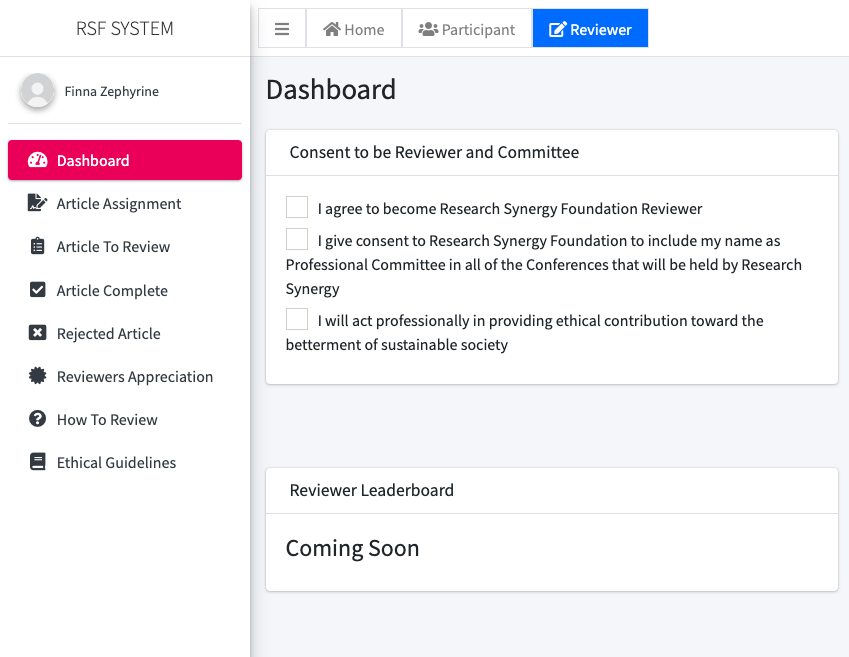Select the Reviewer tab

[x=590, y=29]
